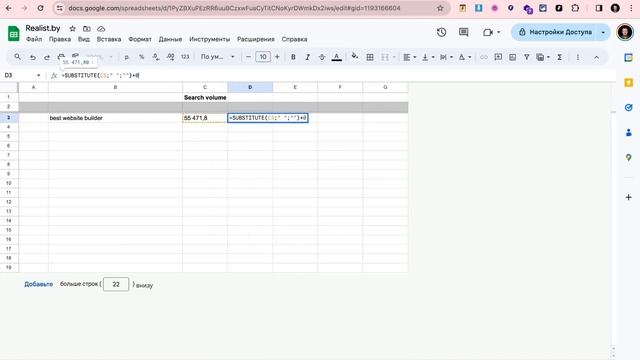View cloud save status icon
Viewport: 640px width, 360px height.
pyautogui.click(x=101, y=29)
